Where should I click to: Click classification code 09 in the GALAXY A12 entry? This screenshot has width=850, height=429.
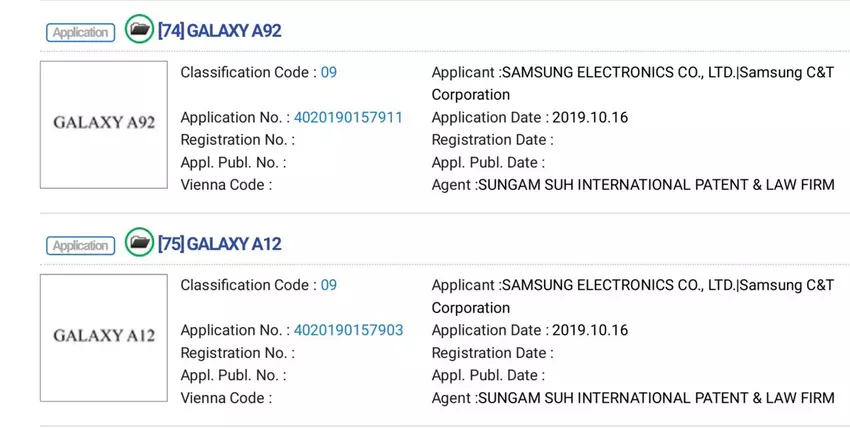pyautogui.click(x=329, y=285)
